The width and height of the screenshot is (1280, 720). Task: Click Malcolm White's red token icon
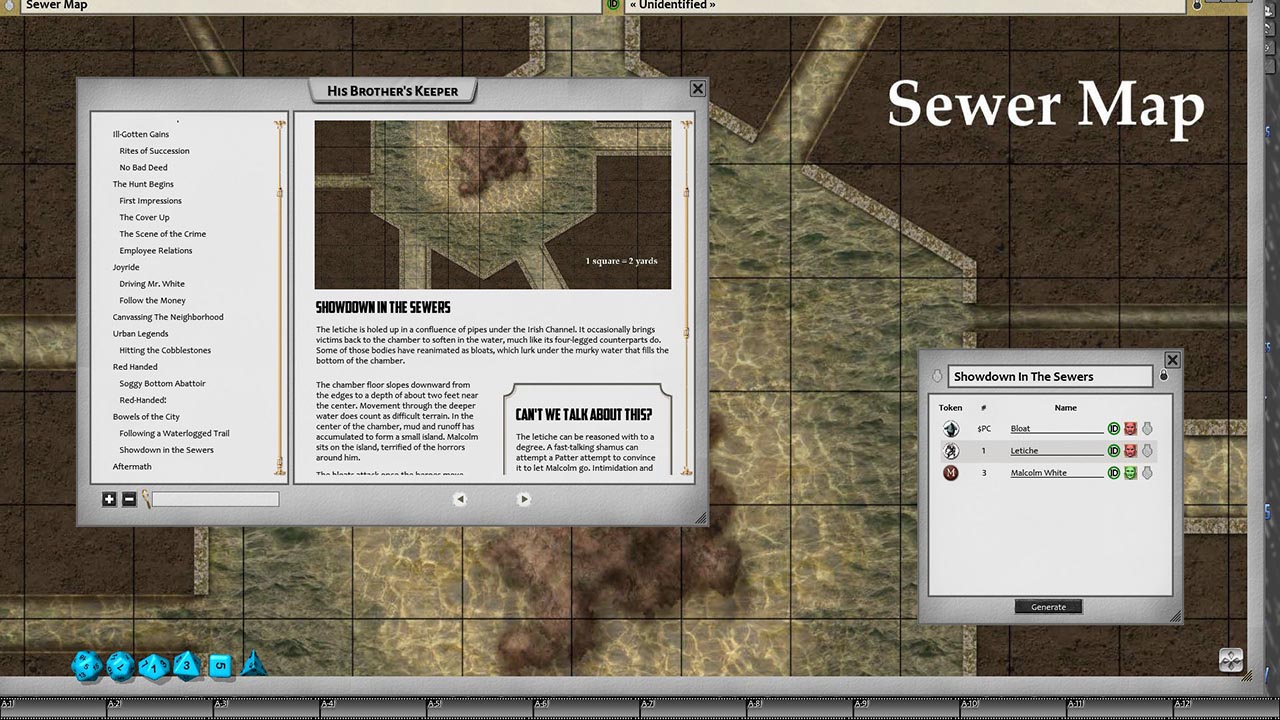(952, 473)
